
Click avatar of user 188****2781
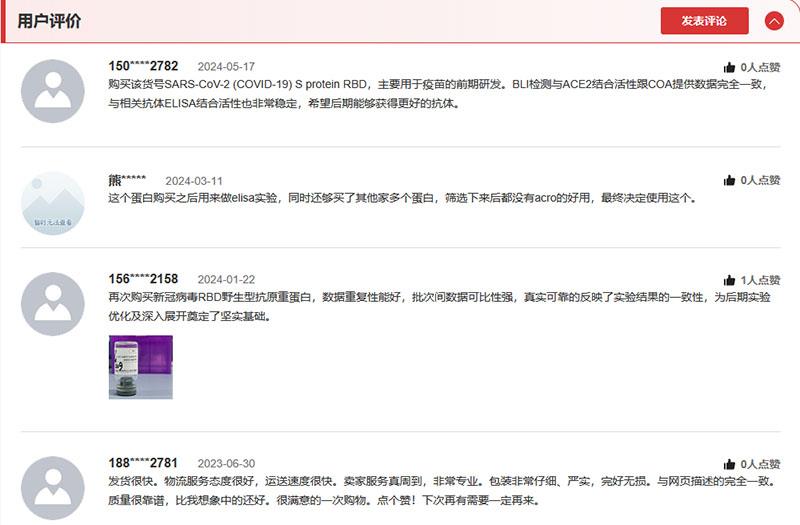[x=53, y=488]
